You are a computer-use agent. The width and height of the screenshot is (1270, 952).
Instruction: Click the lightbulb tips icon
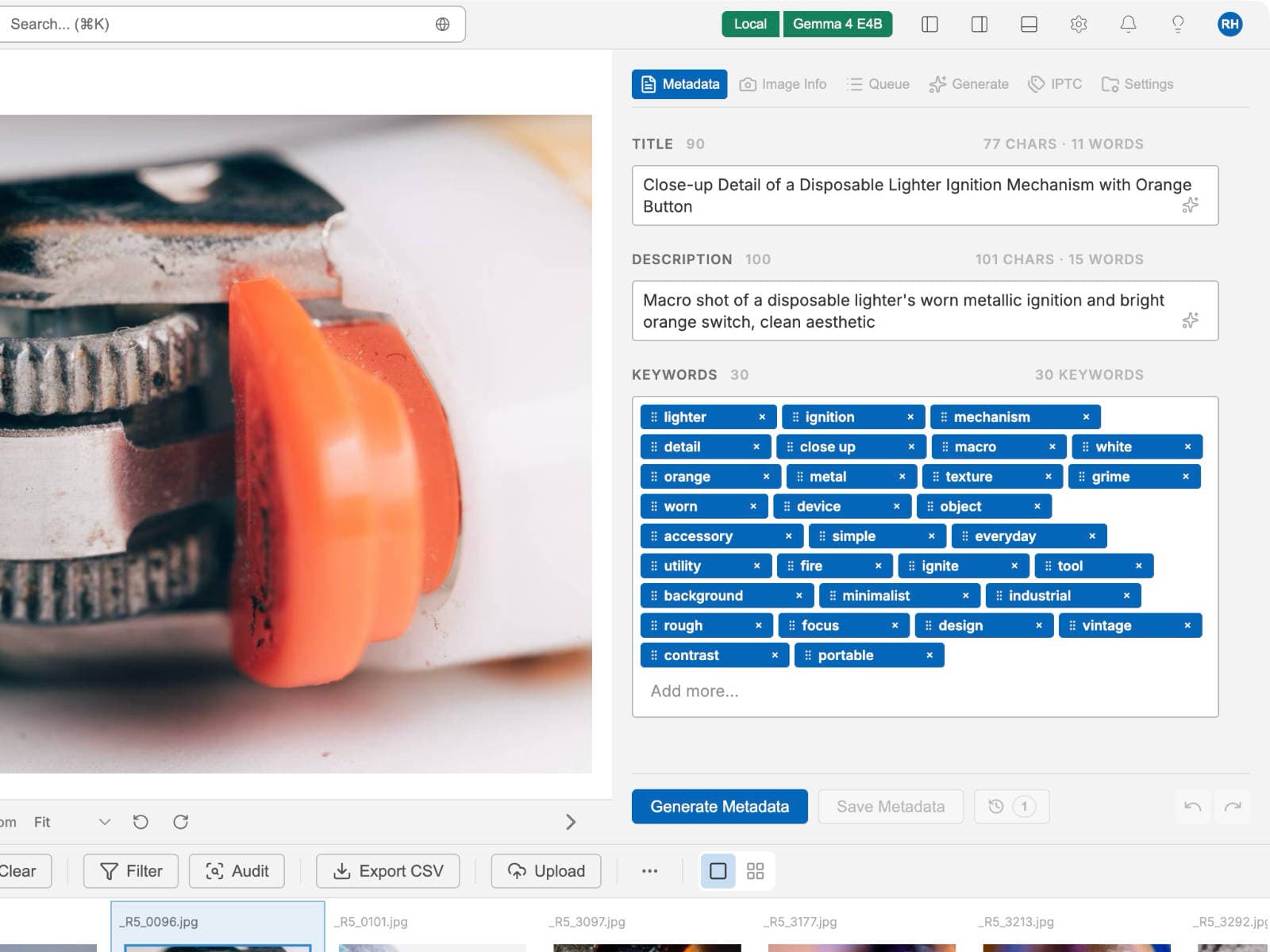coord(1178,24)
